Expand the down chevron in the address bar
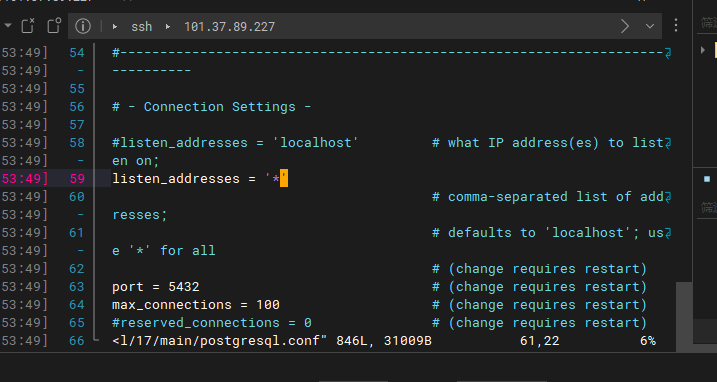 (x=650, y=27)
